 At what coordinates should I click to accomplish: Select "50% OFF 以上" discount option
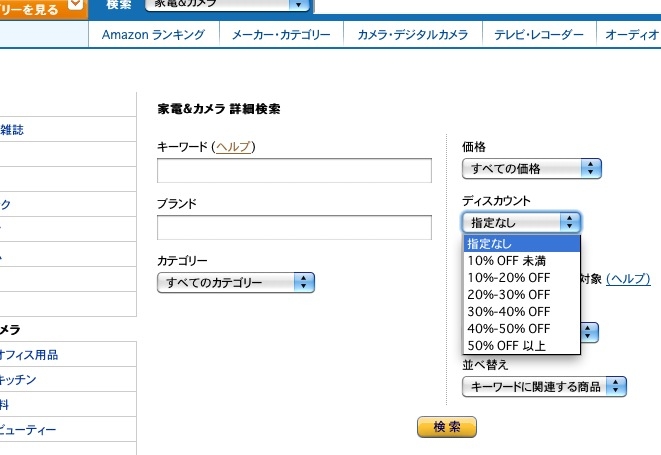[x=506, y=345]
